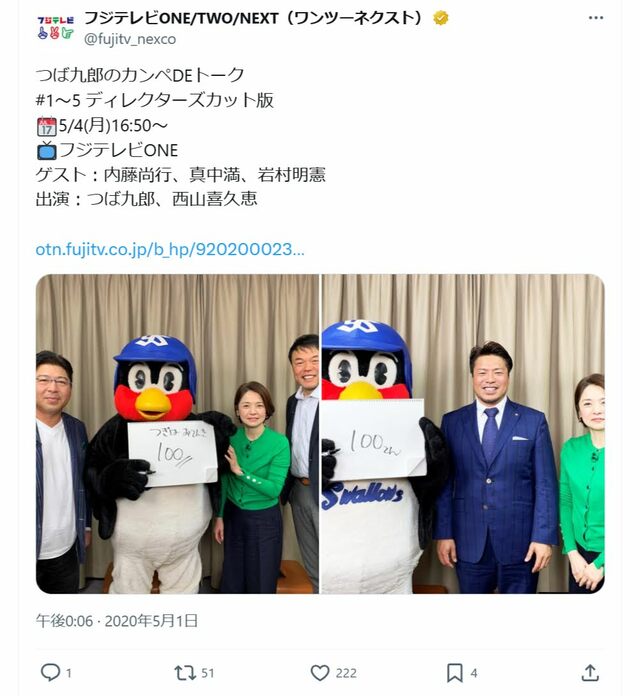Open the left photo with three people
The width and height of the screenshot is (640, 696).
point(177,434)
